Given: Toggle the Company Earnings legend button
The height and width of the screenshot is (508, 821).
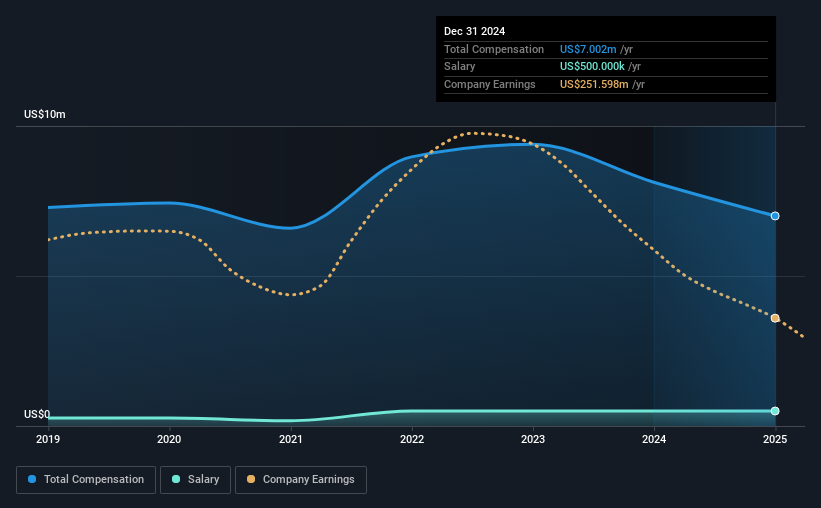Looking at the screenshot, I should (301, 480).
